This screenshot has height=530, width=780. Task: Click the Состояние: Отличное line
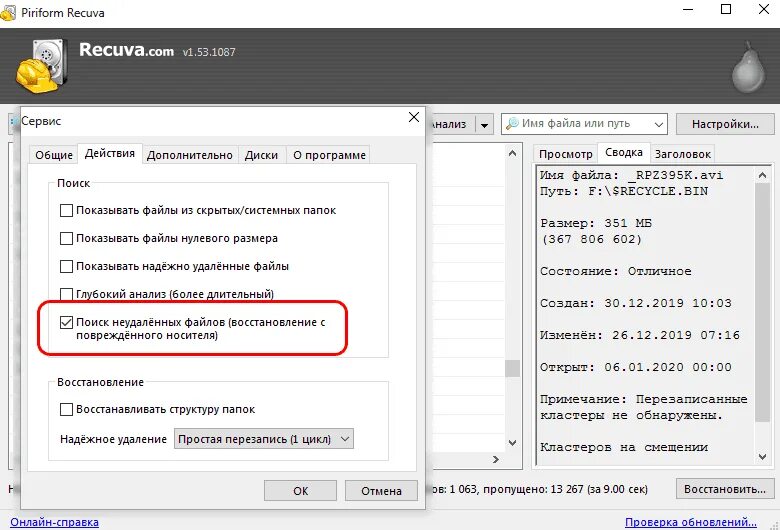(x=616, y=271)
